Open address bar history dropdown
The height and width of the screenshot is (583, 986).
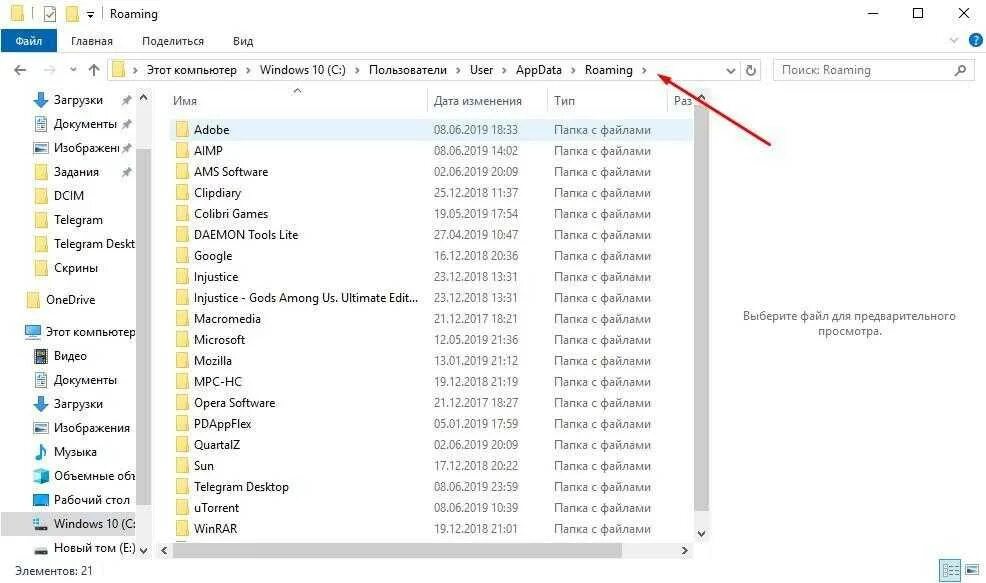[x=730, y=70]
